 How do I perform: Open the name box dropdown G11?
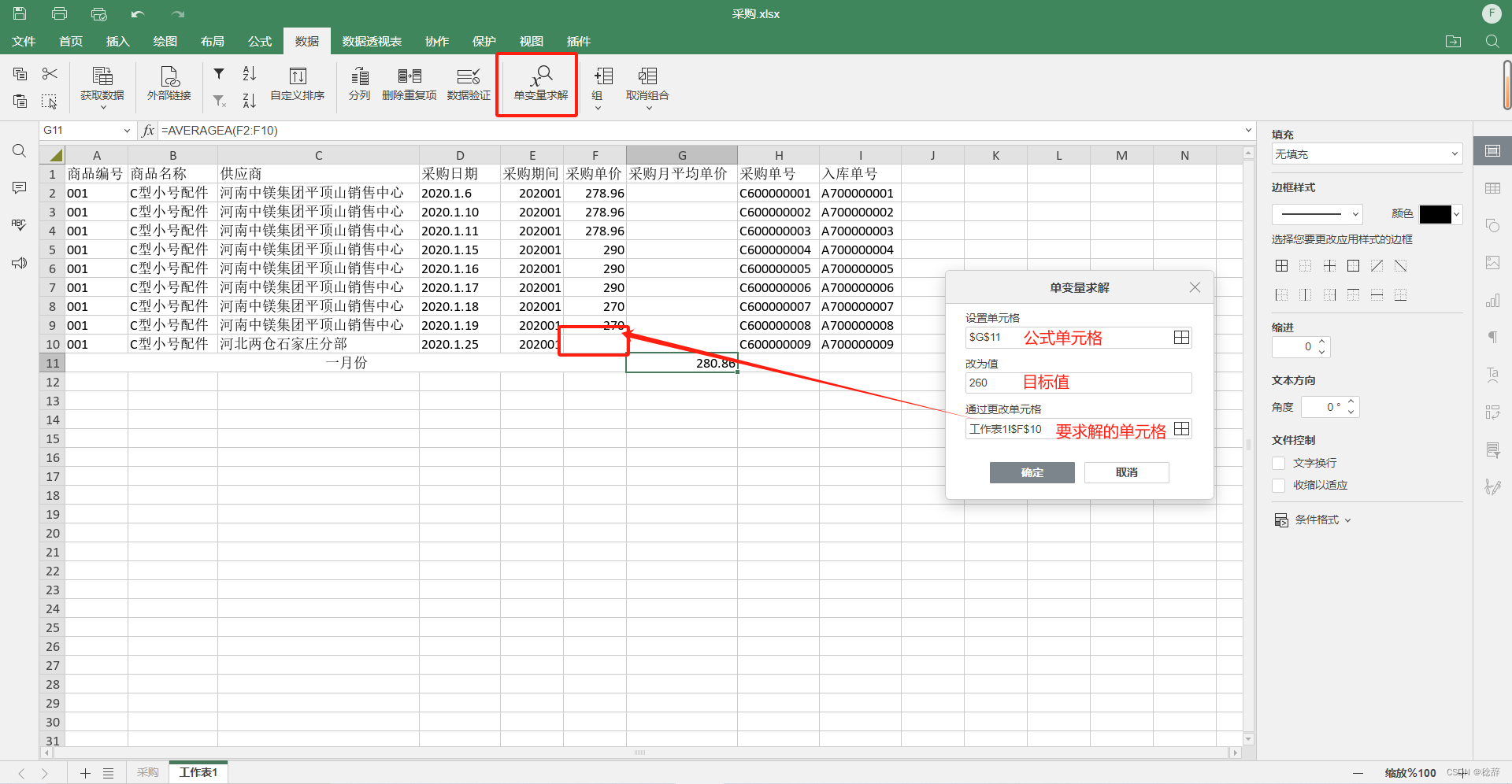point(127,131)
